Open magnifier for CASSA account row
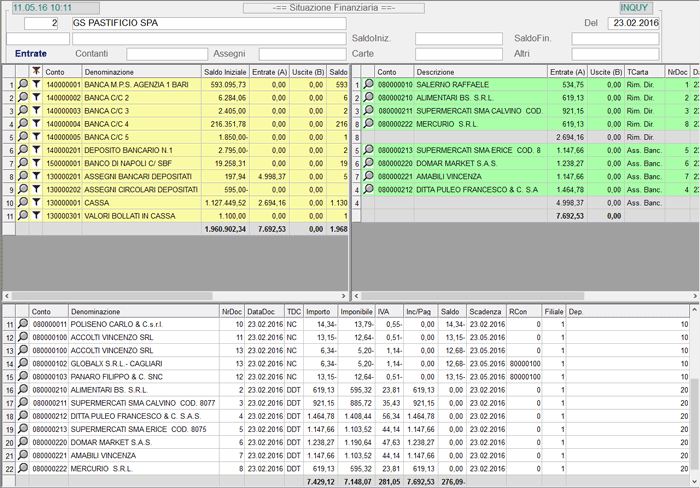Image resolution: width=700 pixels, height=488 pixels. [x=23, y=203]
